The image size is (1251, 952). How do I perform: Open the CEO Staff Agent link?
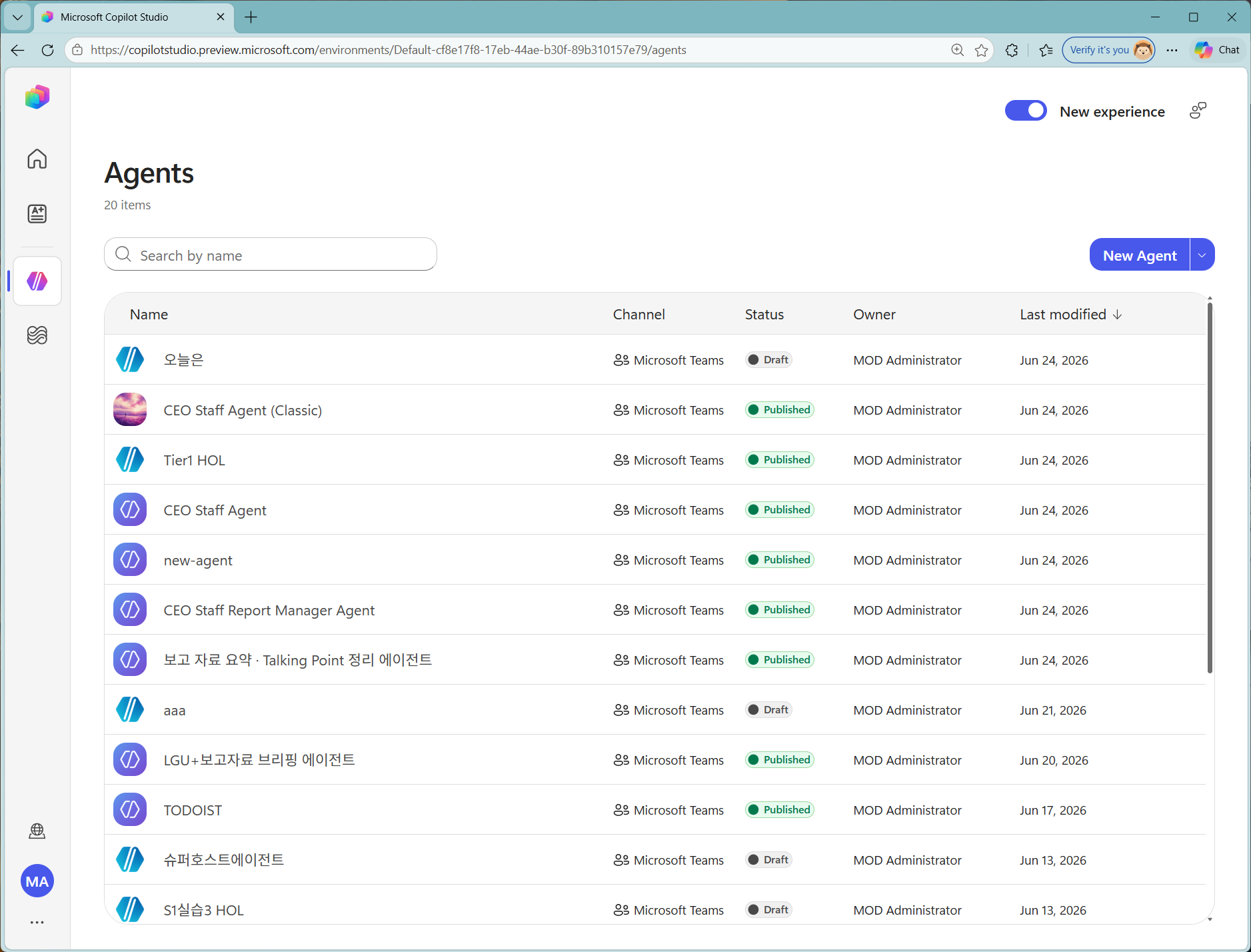coord(215,511)
